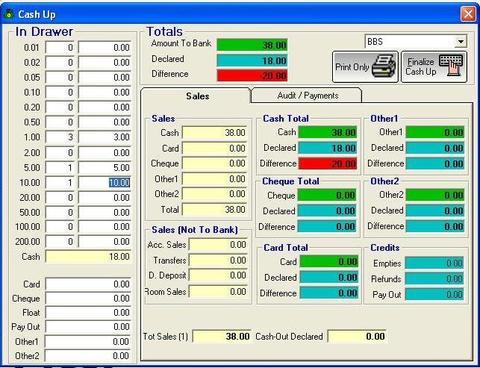480x368 pixels.
Task: Click the 1.00 denomination count field
Action: pyautogui.click(x=60, y=137)
